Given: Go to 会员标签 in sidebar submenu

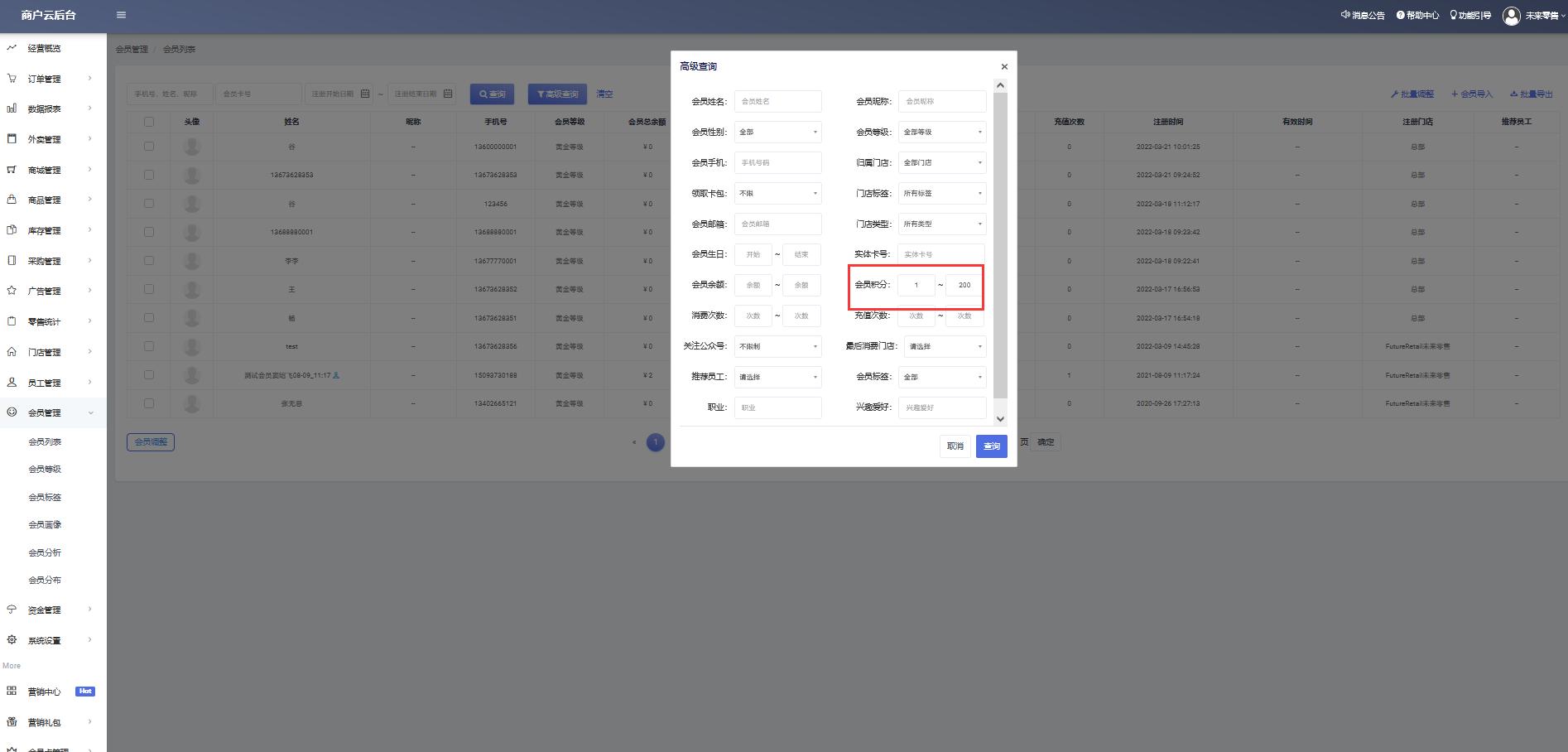Looking at the screenshot, I should pyautogui.click(x=45, y=497).
